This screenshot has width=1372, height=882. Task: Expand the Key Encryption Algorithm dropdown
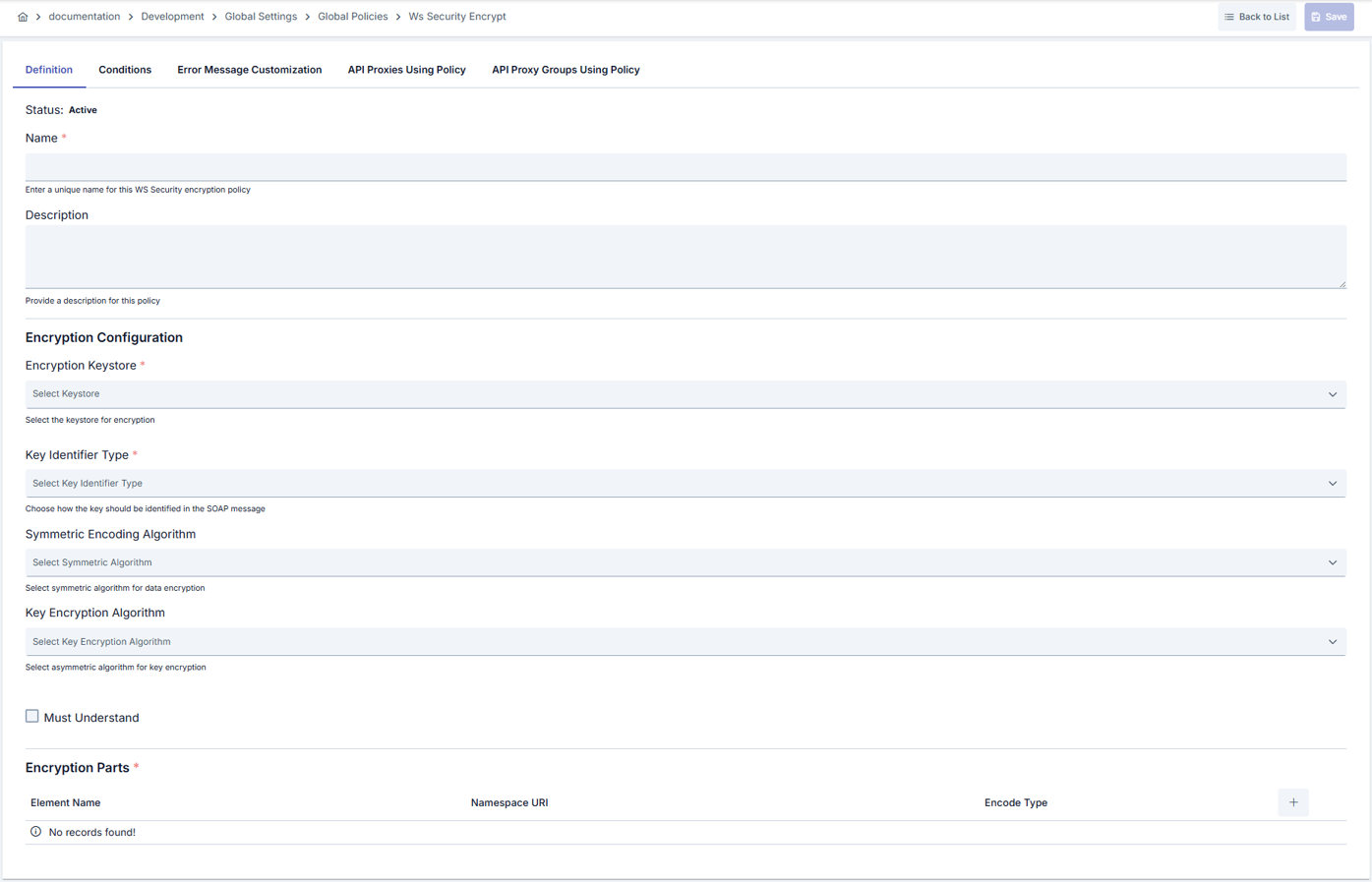pos(686,641)
